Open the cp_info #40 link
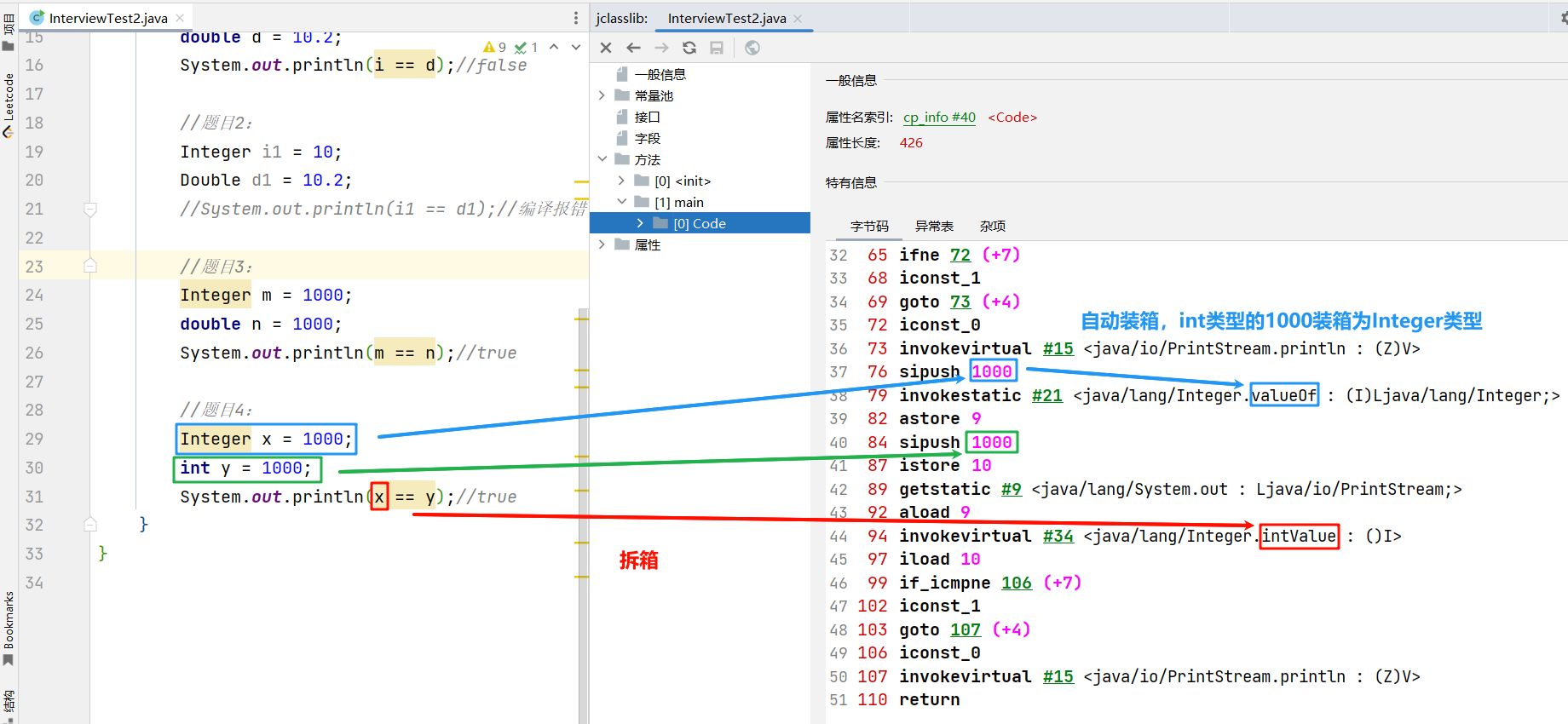This screenshot has width=1568, height=724. (939, 118)
